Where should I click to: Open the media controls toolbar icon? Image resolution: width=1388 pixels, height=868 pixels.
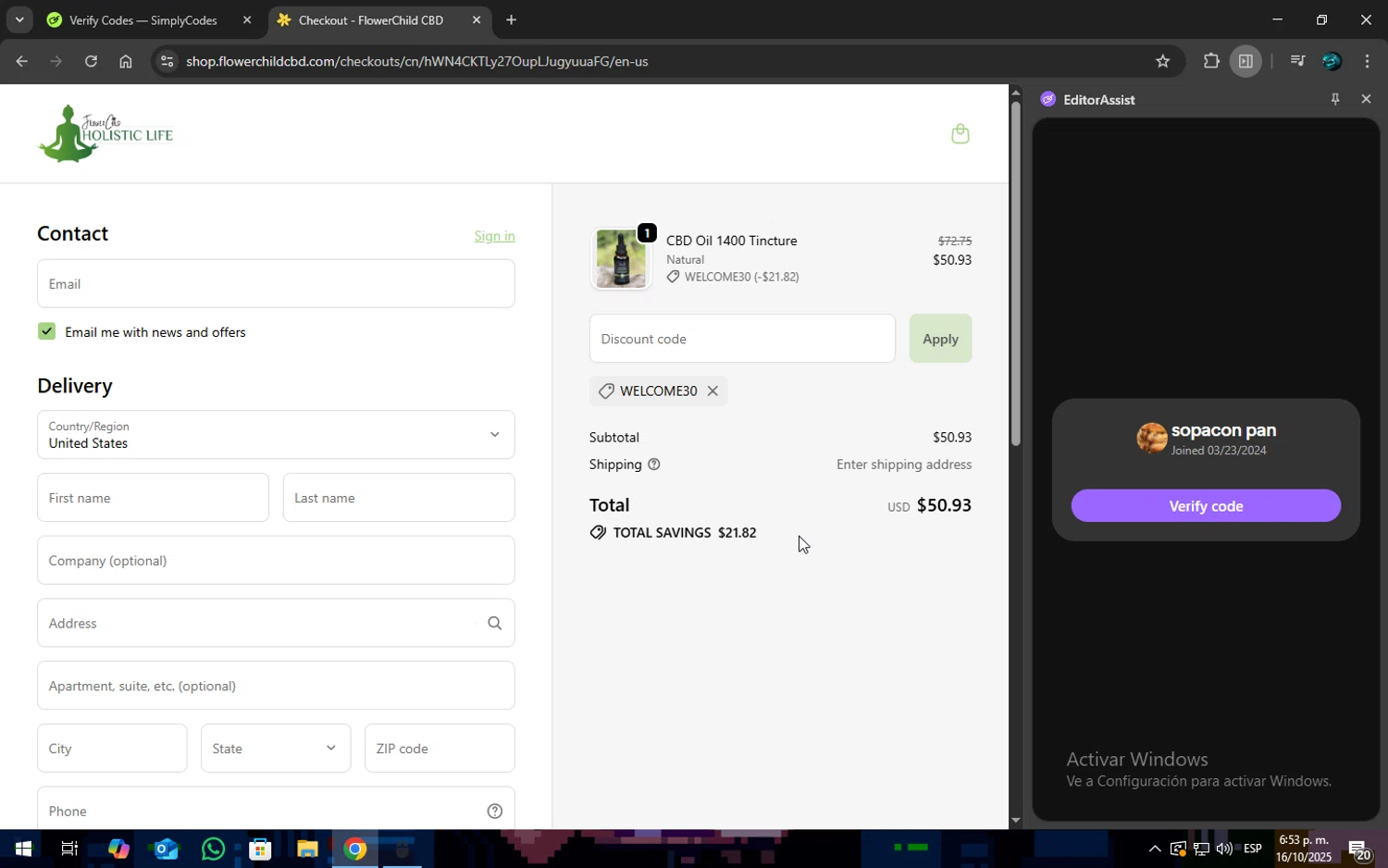[x=1297, y=62]
